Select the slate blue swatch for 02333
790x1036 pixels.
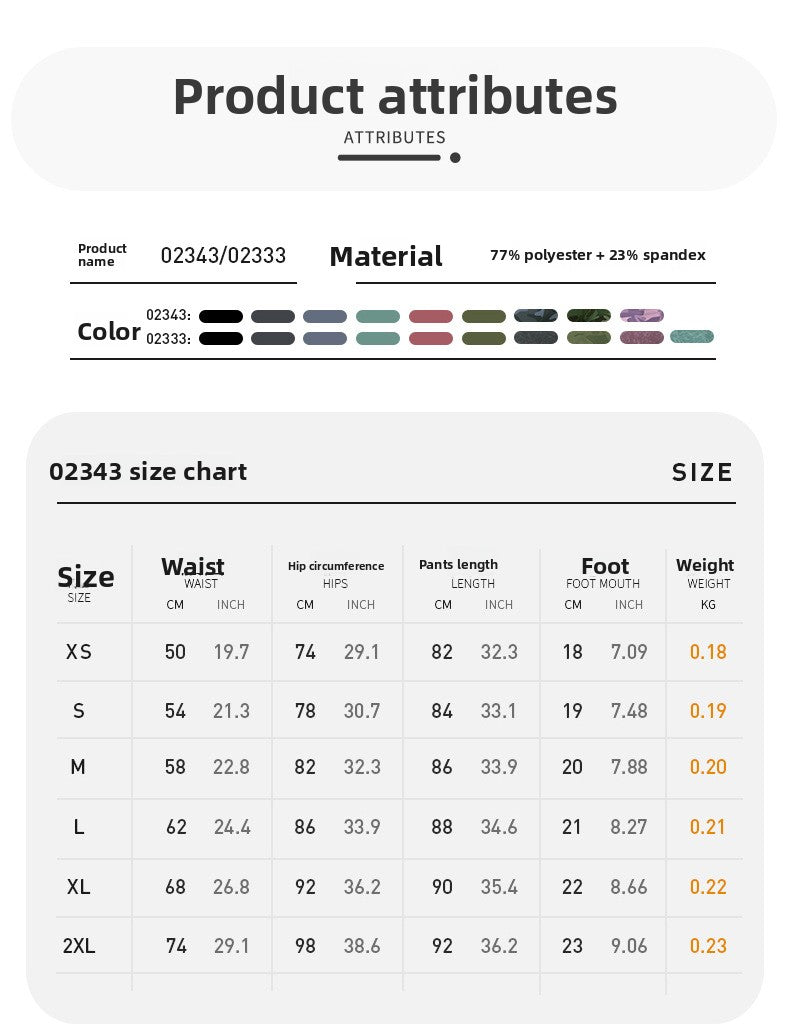click(325, 338)
